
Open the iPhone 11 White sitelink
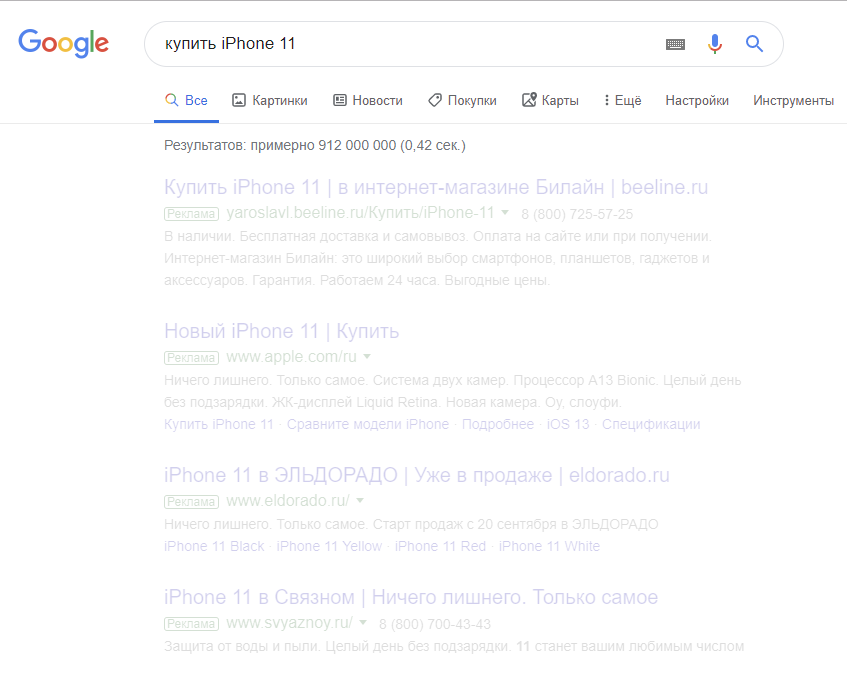pyautogui.click(x=549, y=546)
